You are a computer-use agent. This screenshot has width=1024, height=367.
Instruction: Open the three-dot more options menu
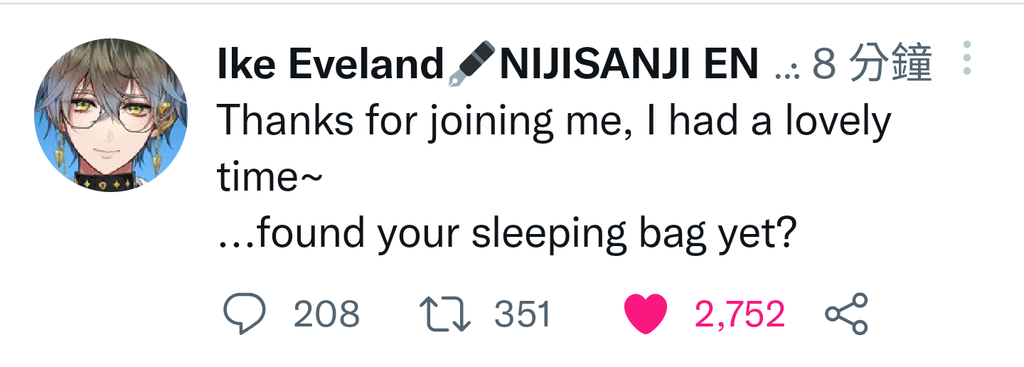coord(967,57)
